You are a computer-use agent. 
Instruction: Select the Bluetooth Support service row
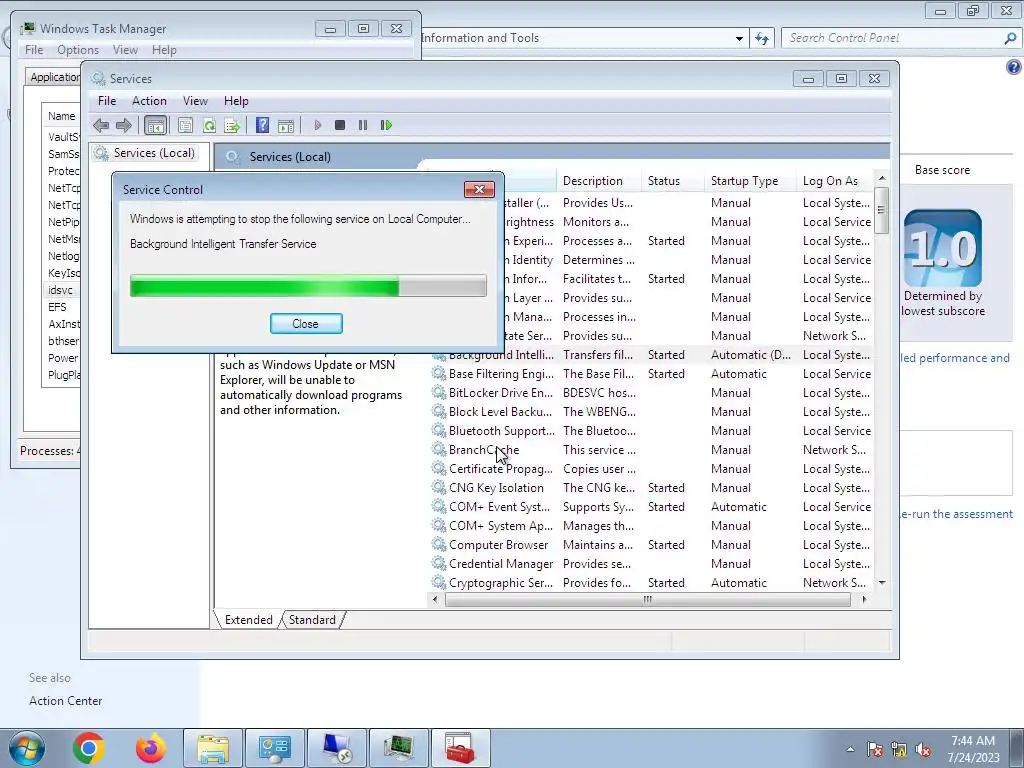click(x=652, y=430)
